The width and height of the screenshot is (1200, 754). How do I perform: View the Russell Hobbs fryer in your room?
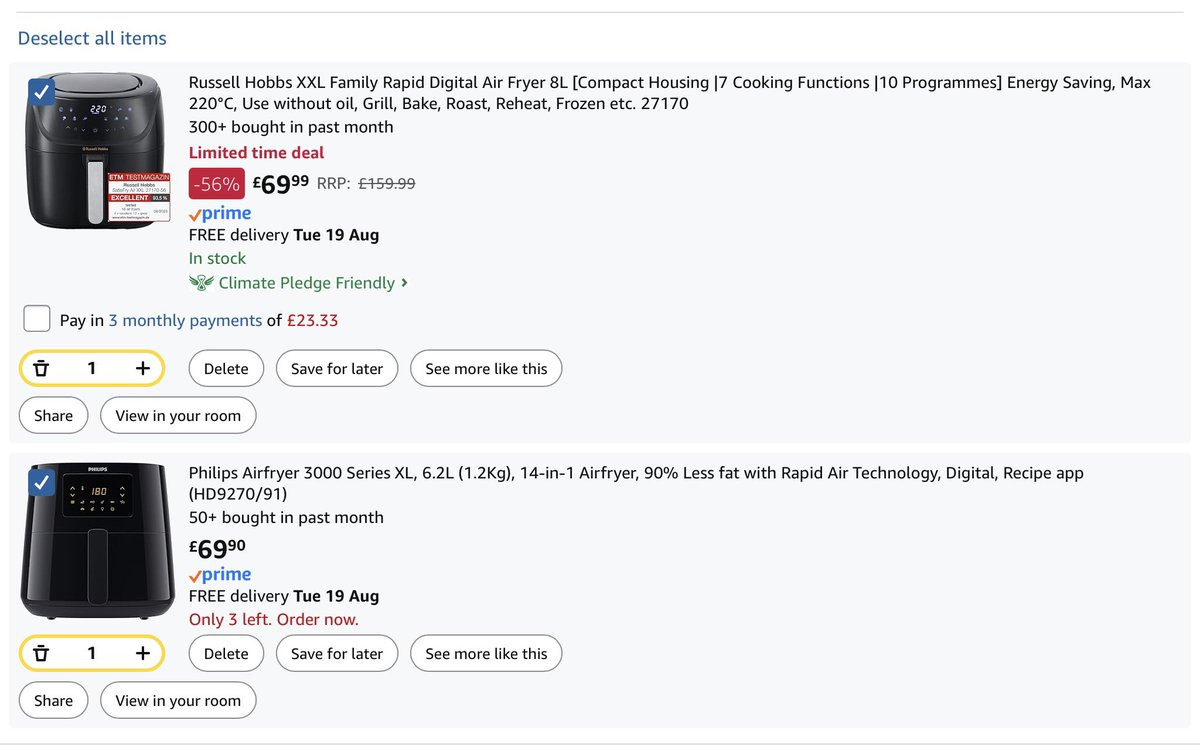tap(178, 415)
